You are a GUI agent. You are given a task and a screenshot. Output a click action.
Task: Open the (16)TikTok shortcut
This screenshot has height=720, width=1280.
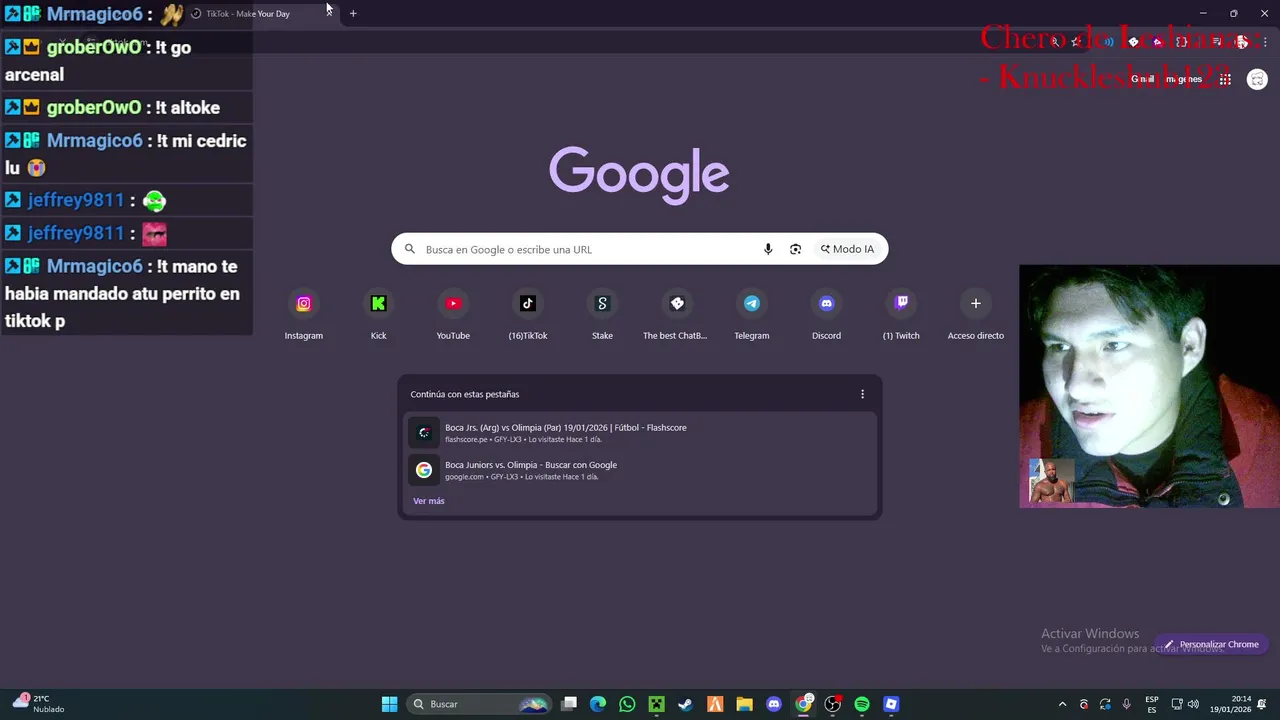[528, 315]
